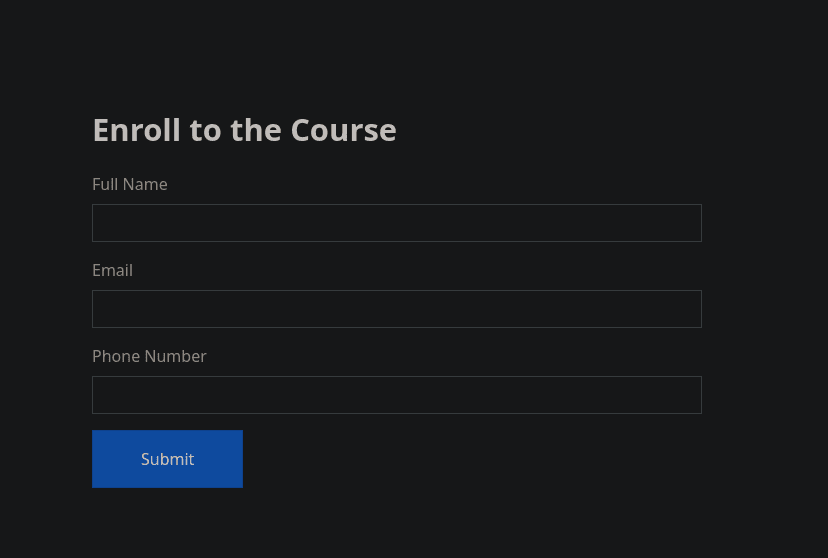828x558 pixels.
Task: Click the text box under Email
Action: [396, 309]
